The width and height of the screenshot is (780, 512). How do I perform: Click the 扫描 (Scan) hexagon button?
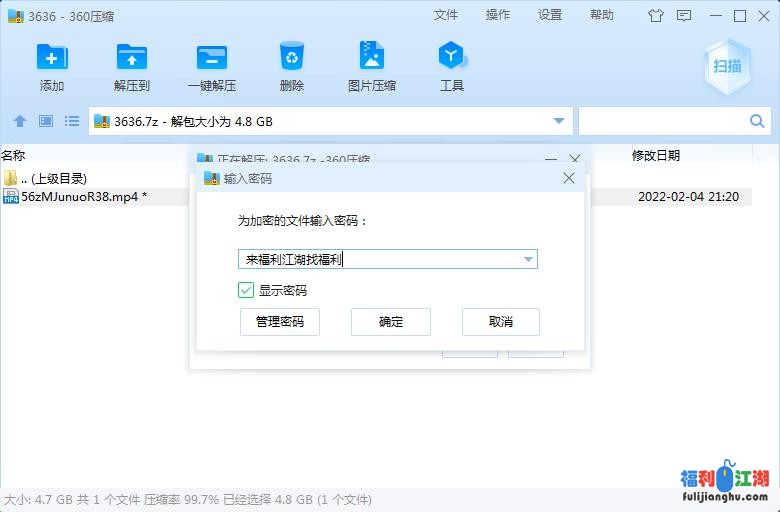pos(727,66)
